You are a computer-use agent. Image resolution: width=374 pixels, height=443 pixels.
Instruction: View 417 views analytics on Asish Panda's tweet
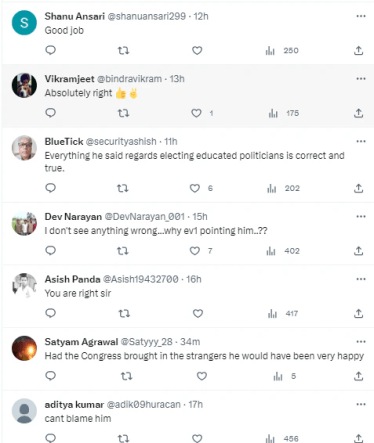point(283,313)
